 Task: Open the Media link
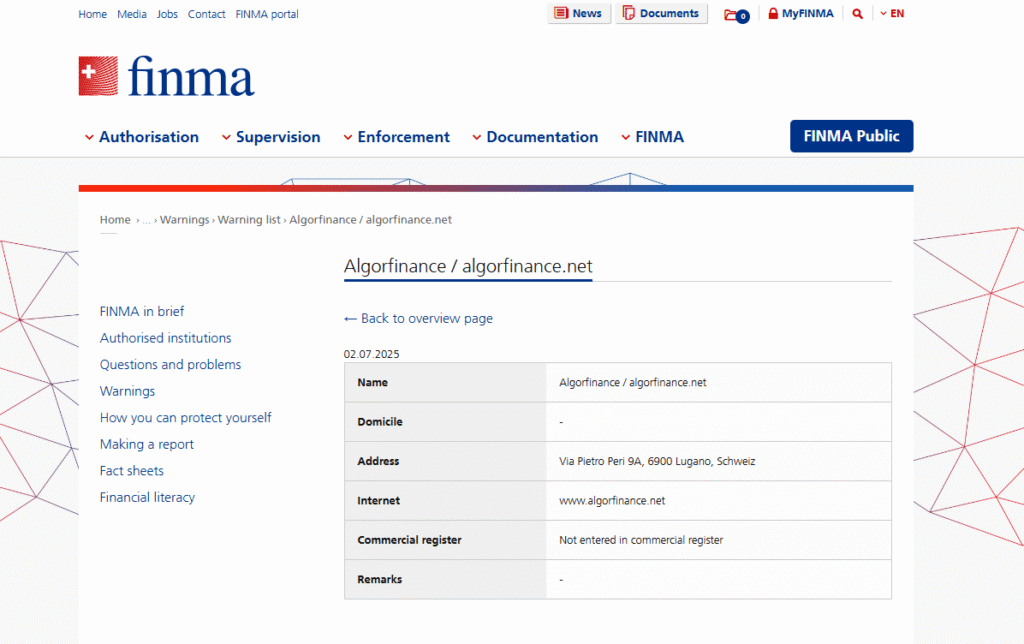(x=132, y=14)
